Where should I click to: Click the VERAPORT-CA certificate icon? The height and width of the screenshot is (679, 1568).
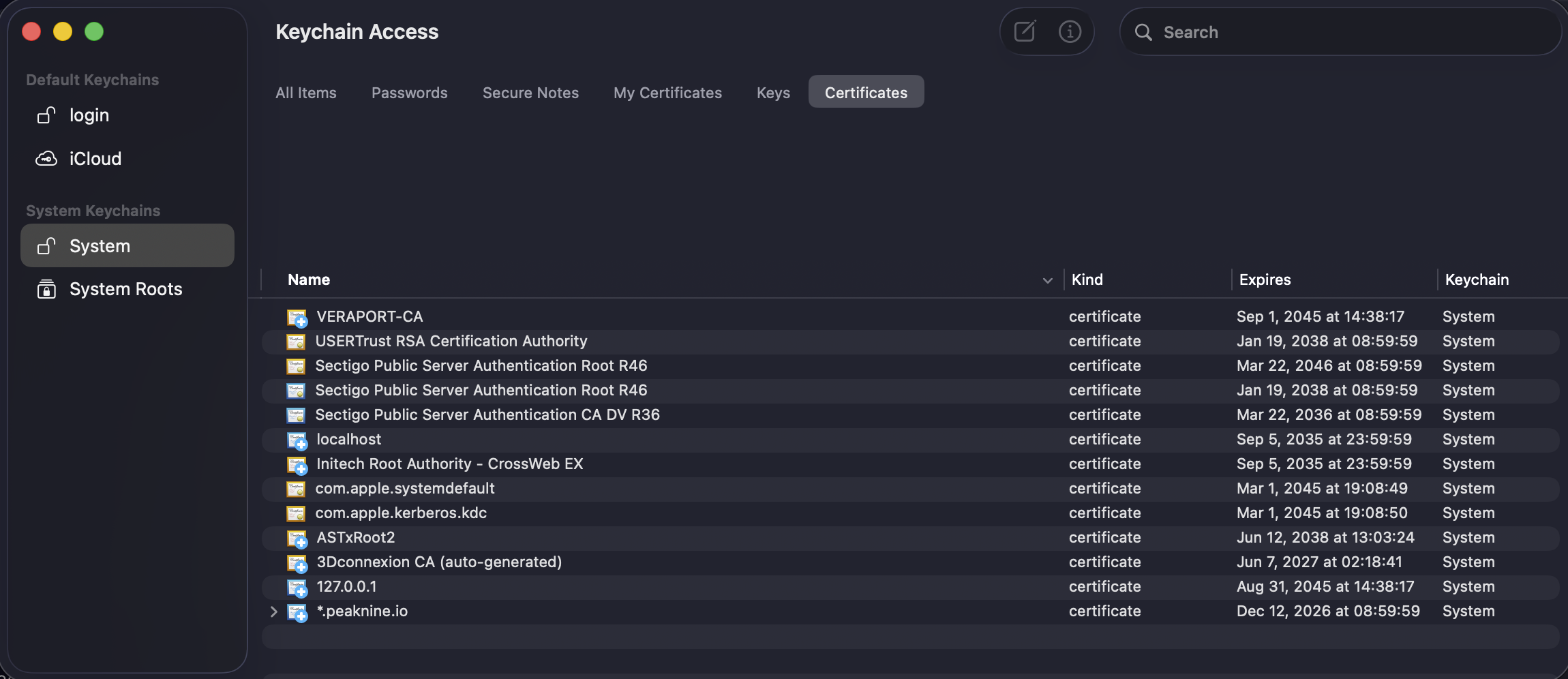tap(297, 318)
